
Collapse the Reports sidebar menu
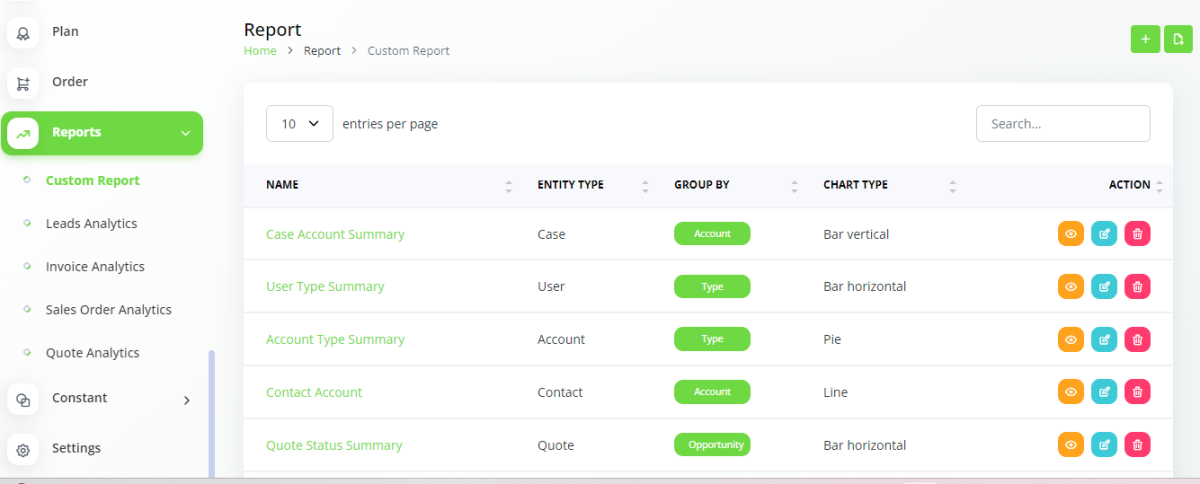[x=185, y=133]
